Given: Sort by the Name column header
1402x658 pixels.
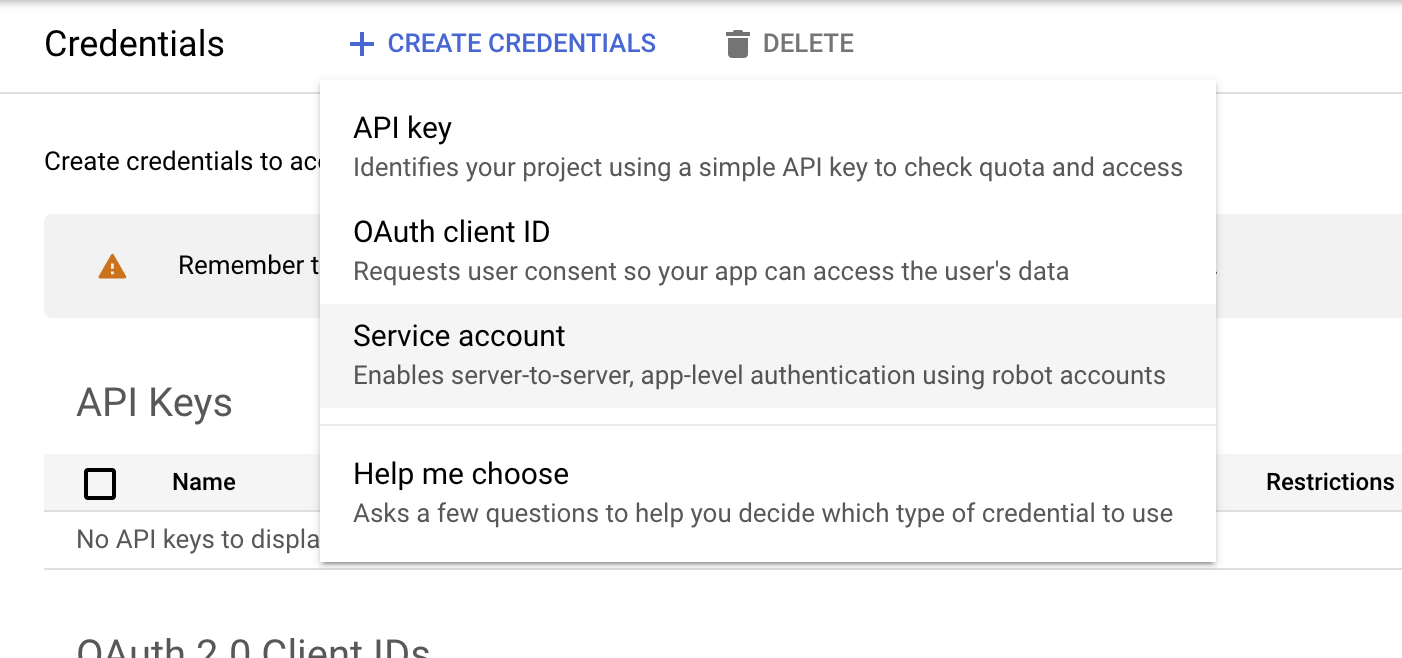Looking at the screenshot, I should point(204,482).
